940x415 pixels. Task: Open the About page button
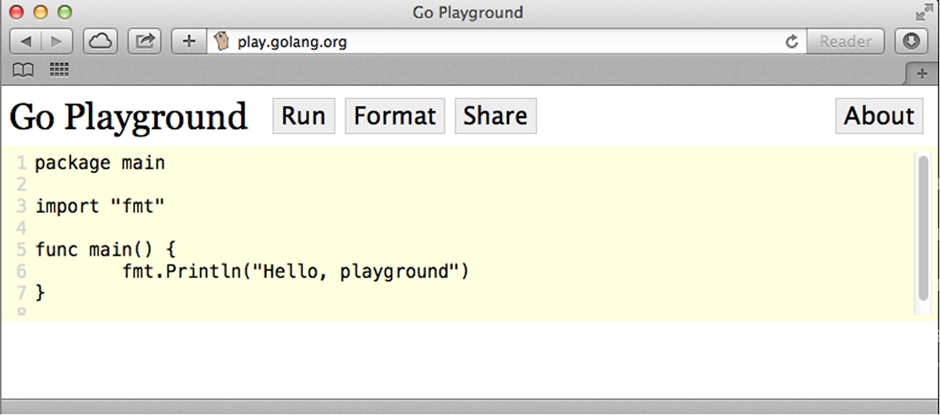coord(878,116)
